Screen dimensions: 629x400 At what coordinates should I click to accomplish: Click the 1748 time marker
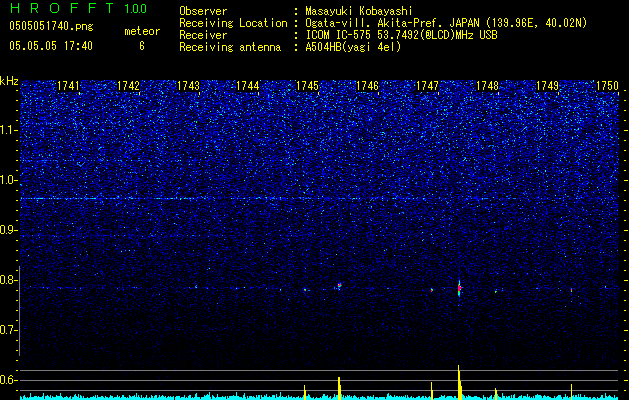click(x=487, y=86)
